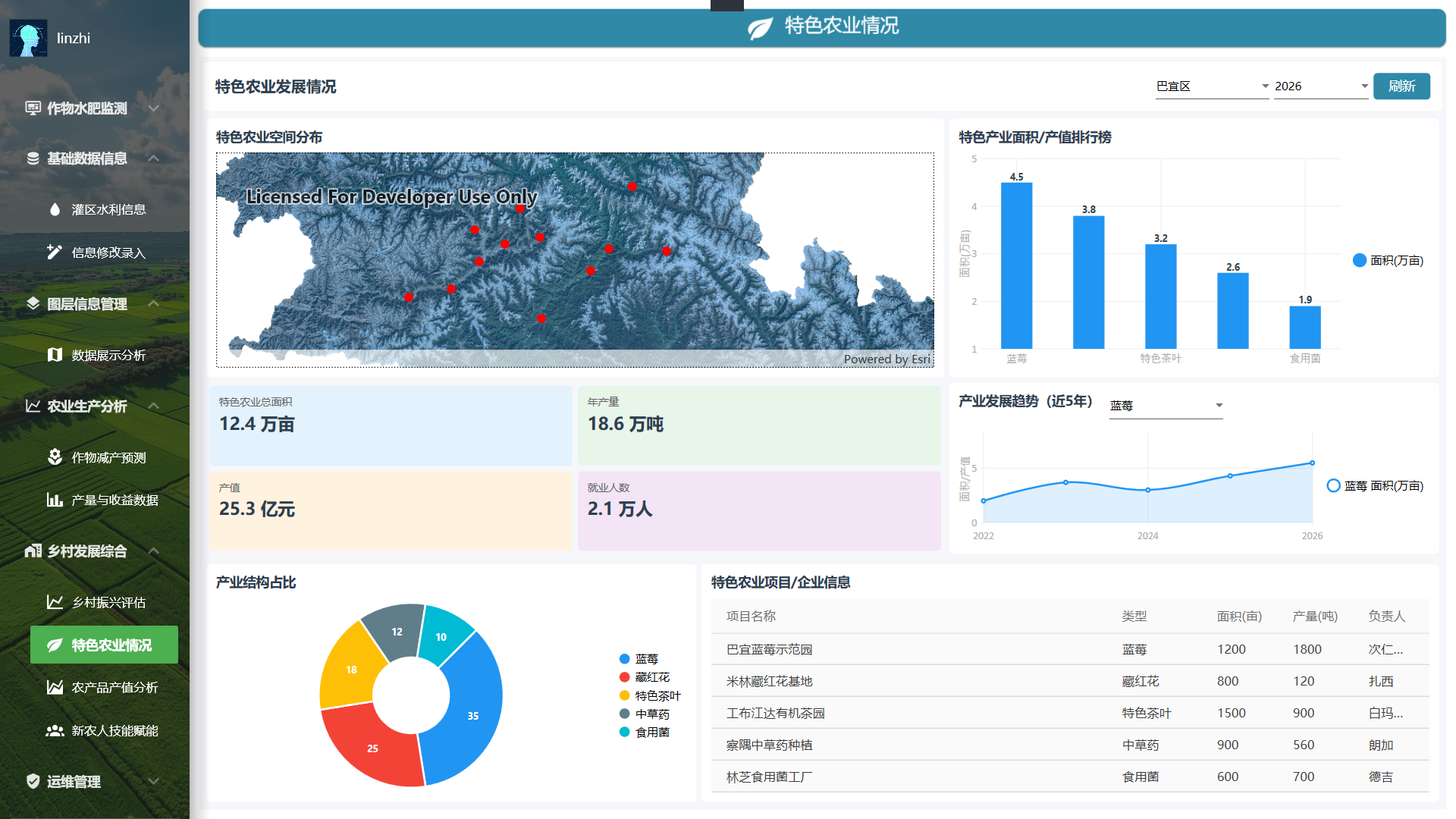The image size is (1456, 819).
Task: Click the 就业人数 2.1 万人 card
Action: click(x=759, y=511)
